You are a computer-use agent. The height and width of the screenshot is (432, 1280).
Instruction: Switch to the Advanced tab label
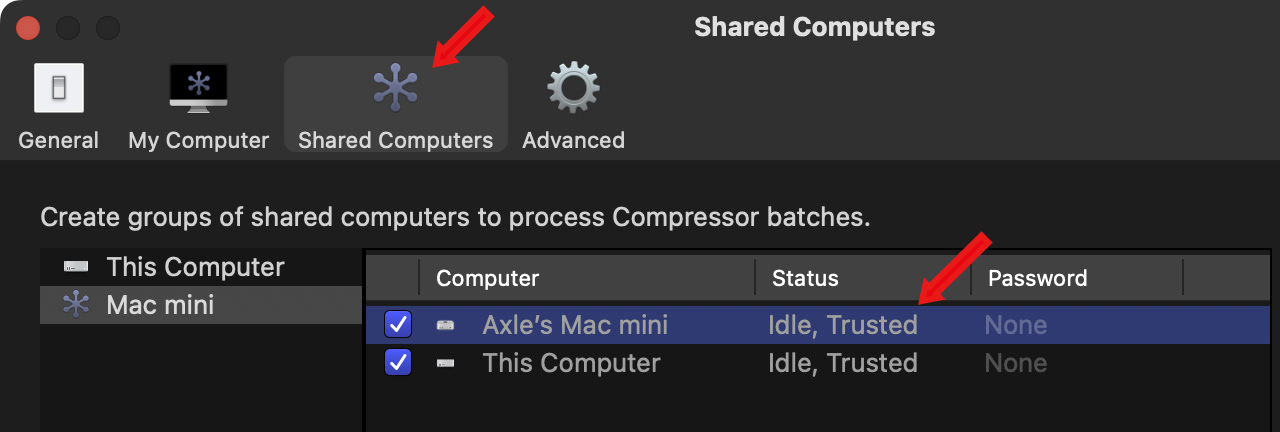573,140
